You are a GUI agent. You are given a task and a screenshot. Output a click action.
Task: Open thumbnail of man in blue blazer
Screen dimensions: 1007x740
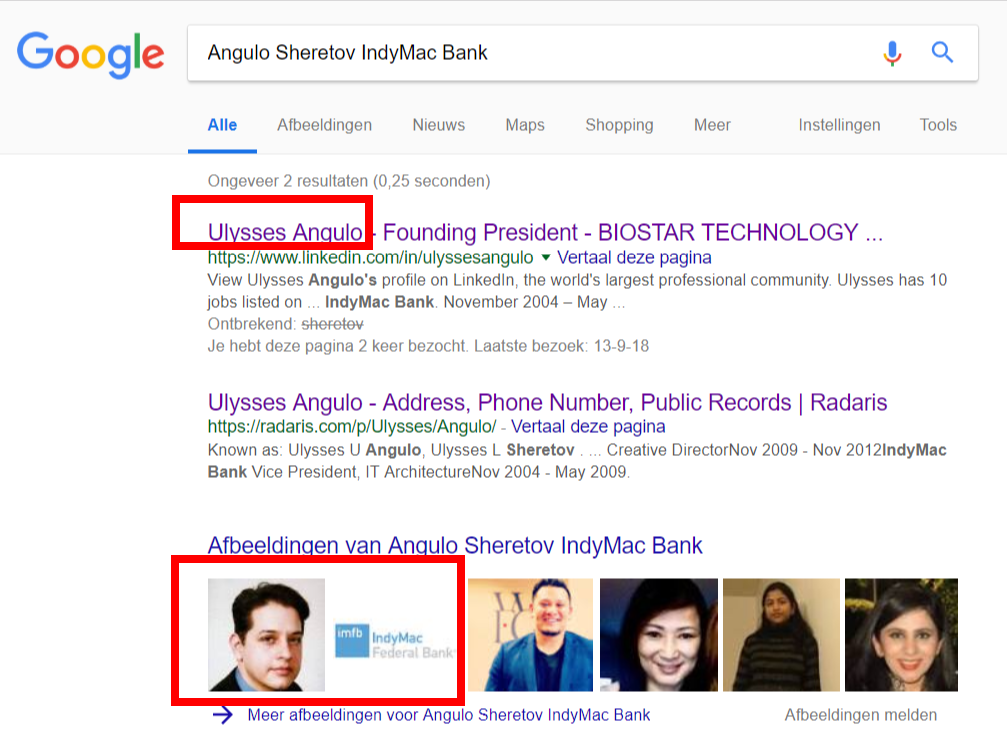530,635
